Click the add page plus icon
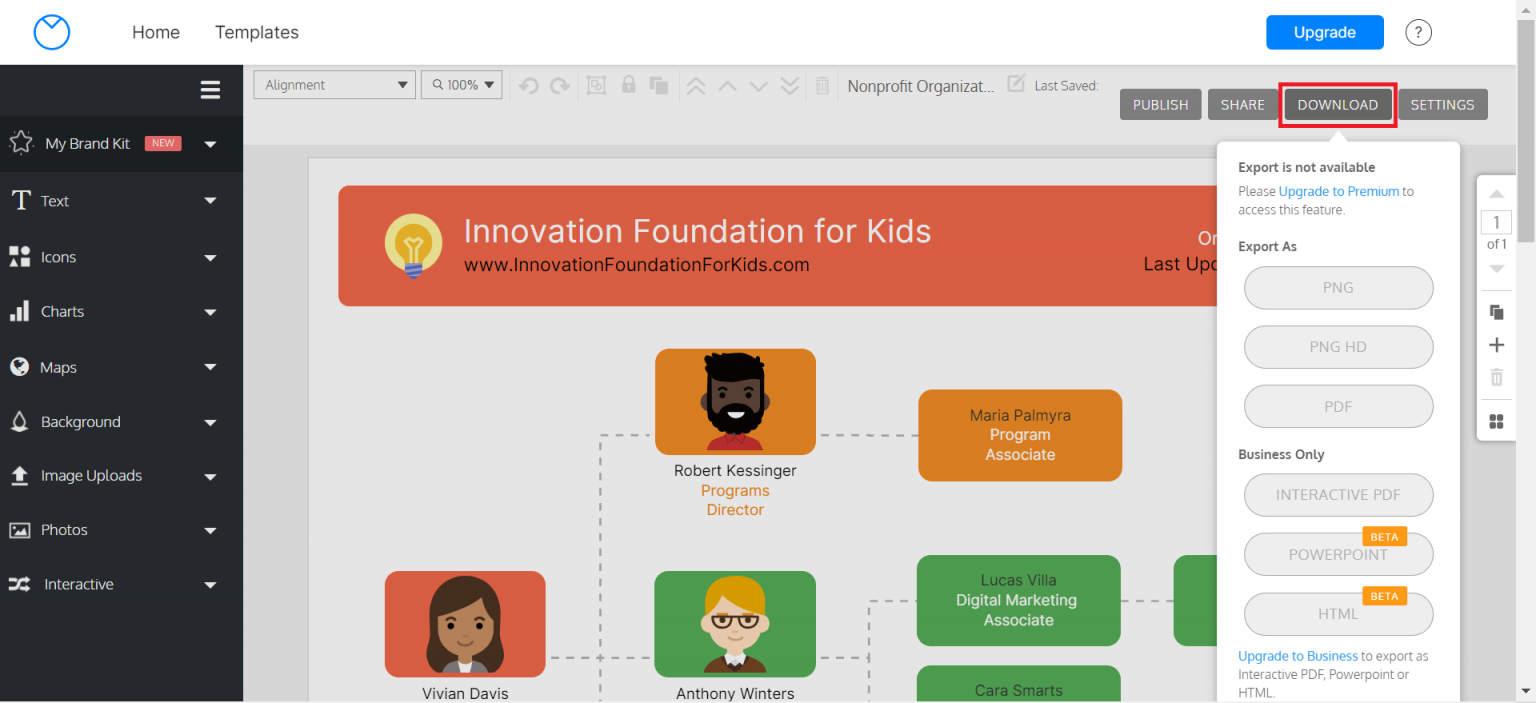Screen dimensions: 1536x703 [1497, 345]
